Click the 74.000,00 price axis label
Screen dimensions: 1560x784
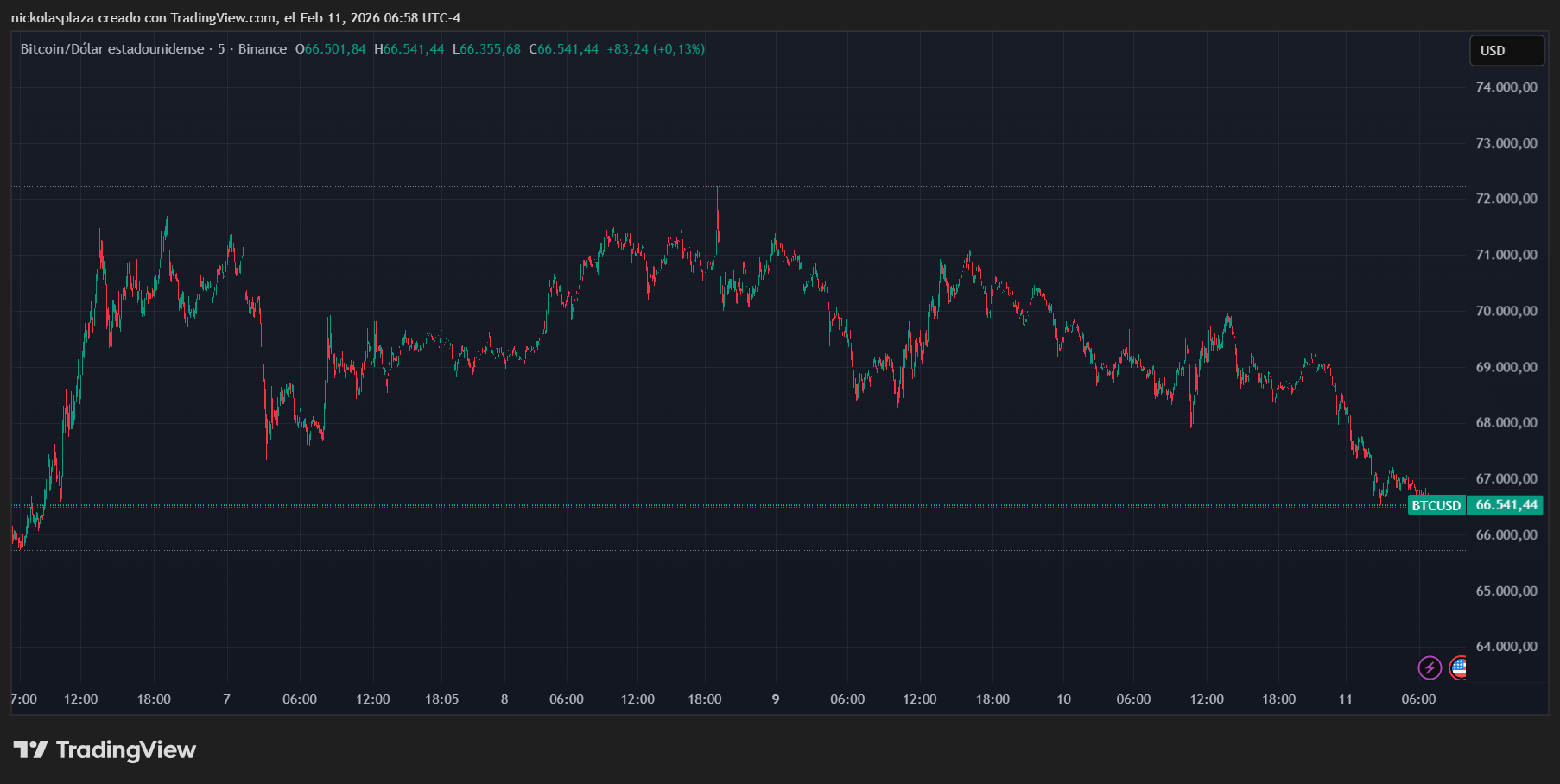(x=1506, y=87)
